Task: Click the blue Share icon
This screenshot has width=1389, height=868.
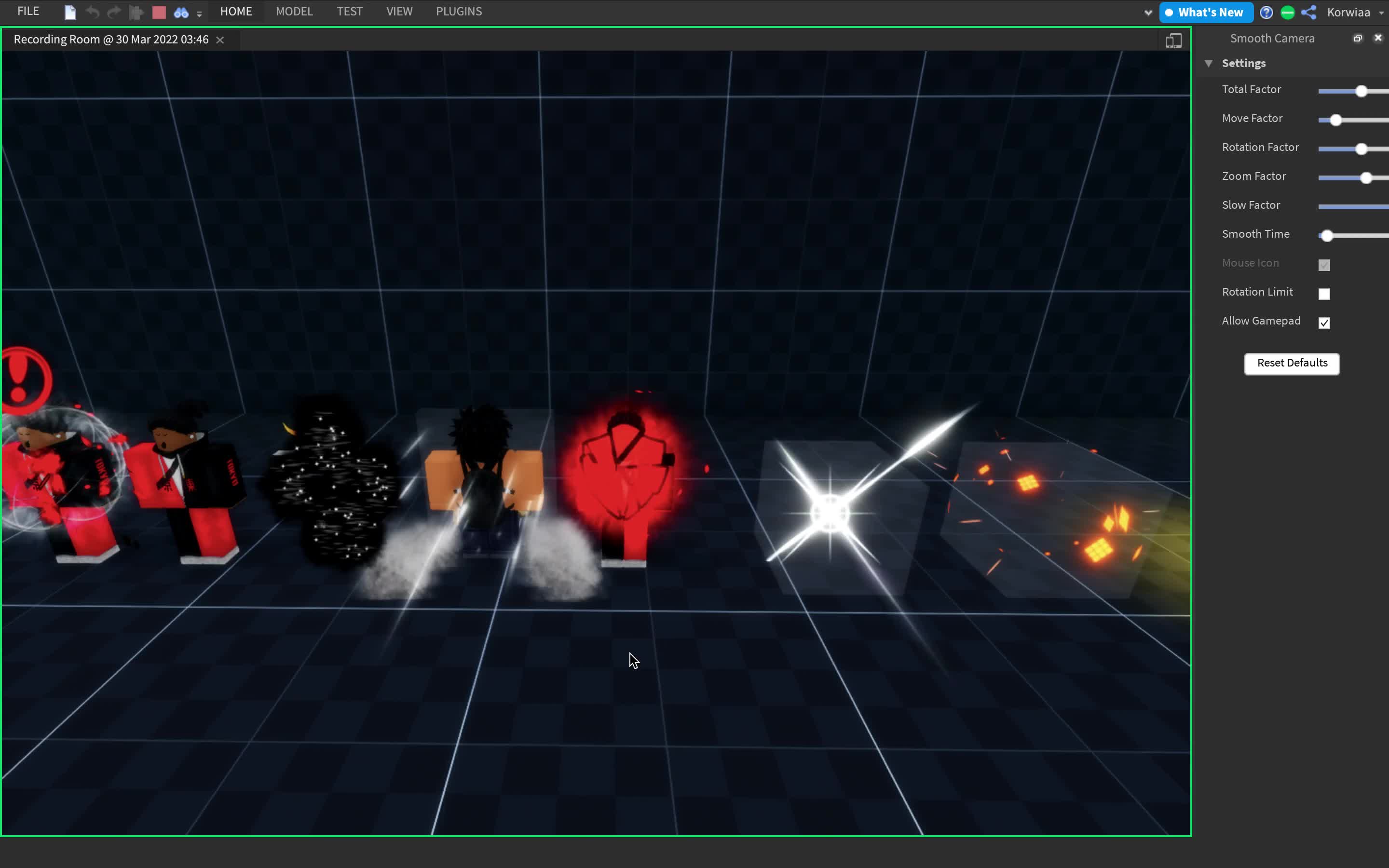Action: (x=1308, y=12)
